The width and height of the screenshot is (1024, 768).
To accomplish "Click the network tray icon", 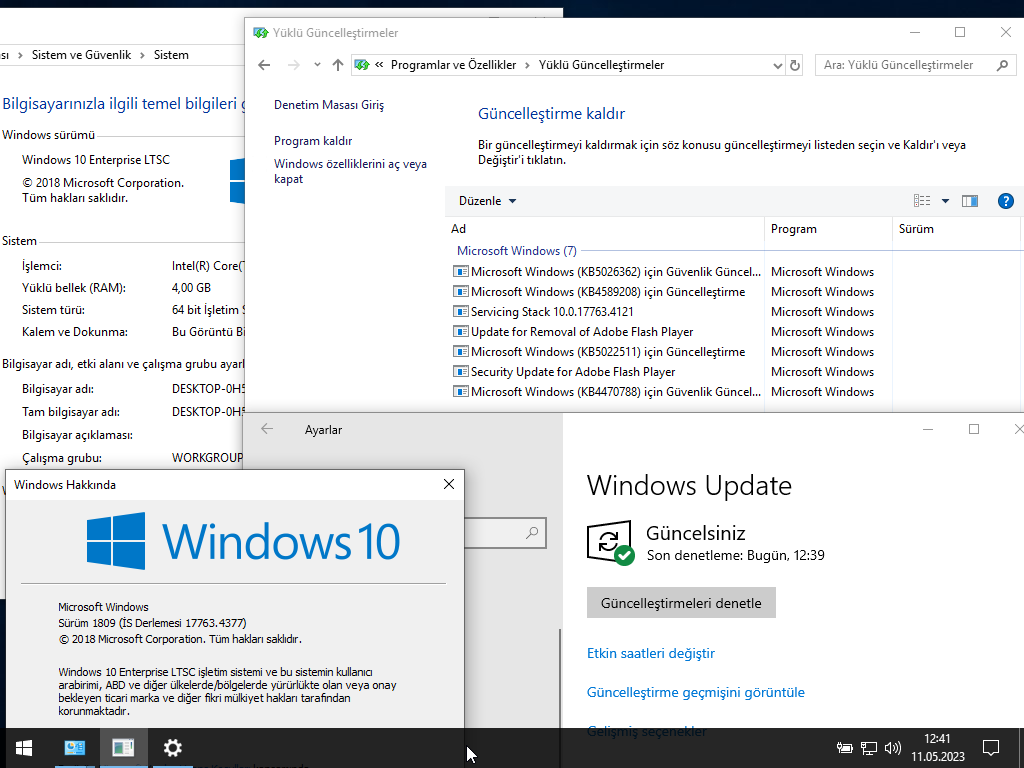I will click(x=869, y=748).
